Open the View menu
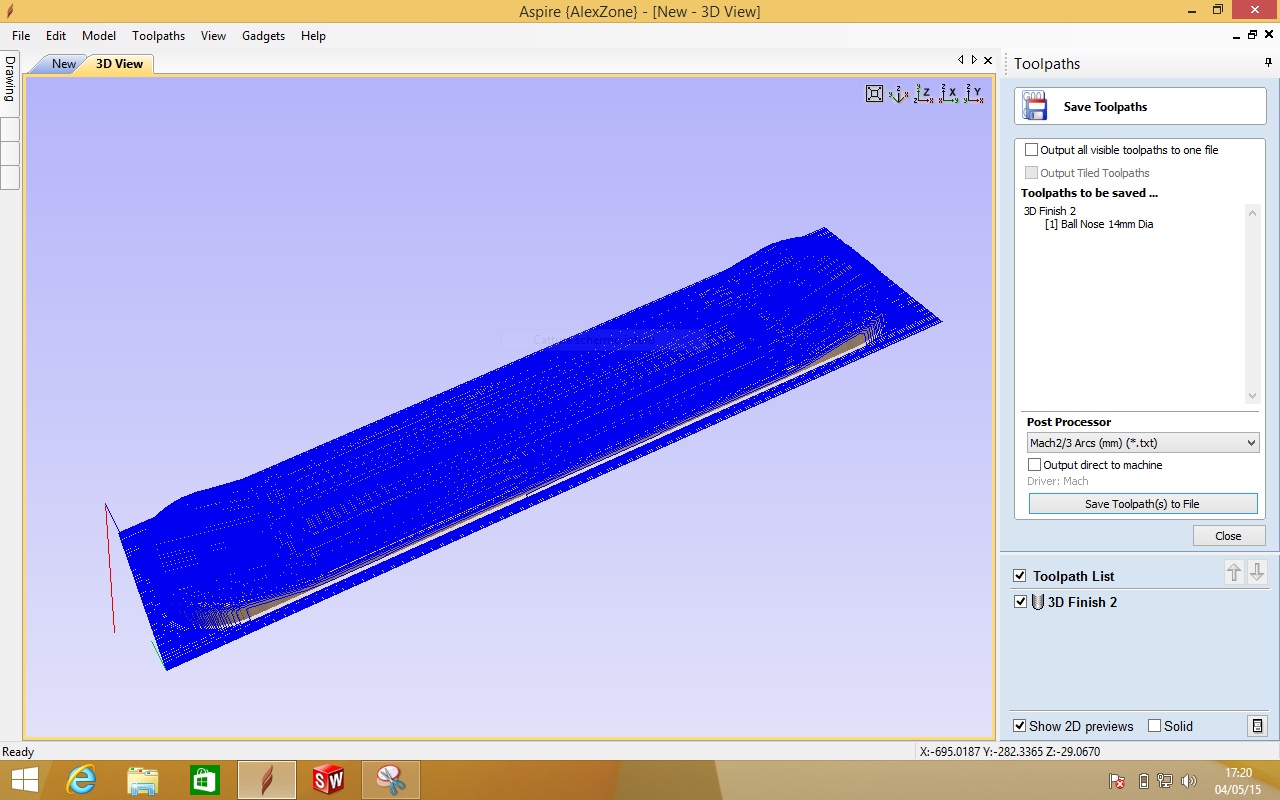 pos(214,35)
